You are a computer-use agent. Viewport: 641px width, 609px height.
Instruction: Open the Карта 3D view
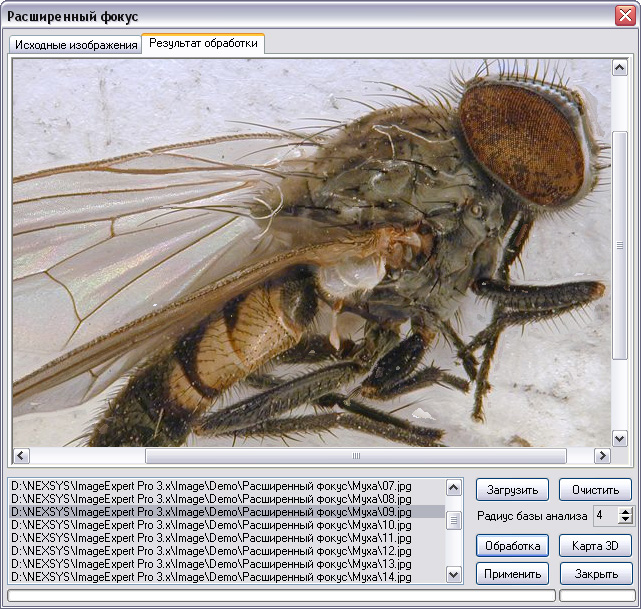pyautogui.click(x=595, y=546)
